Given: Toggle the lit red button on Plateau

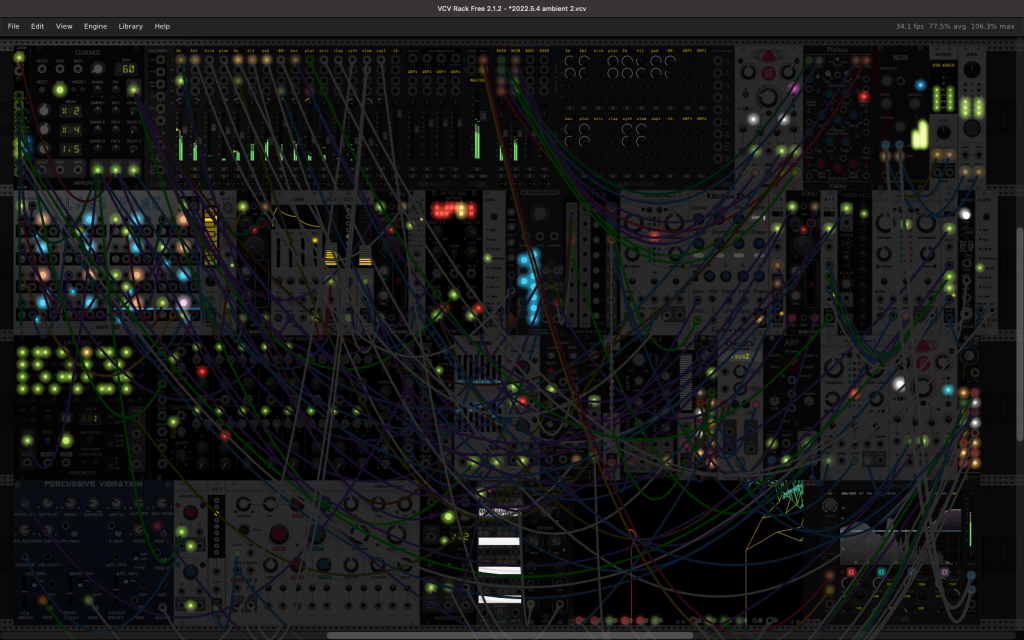Looking at the screenshot, I should pyautogui.click(x=864, y=97).
